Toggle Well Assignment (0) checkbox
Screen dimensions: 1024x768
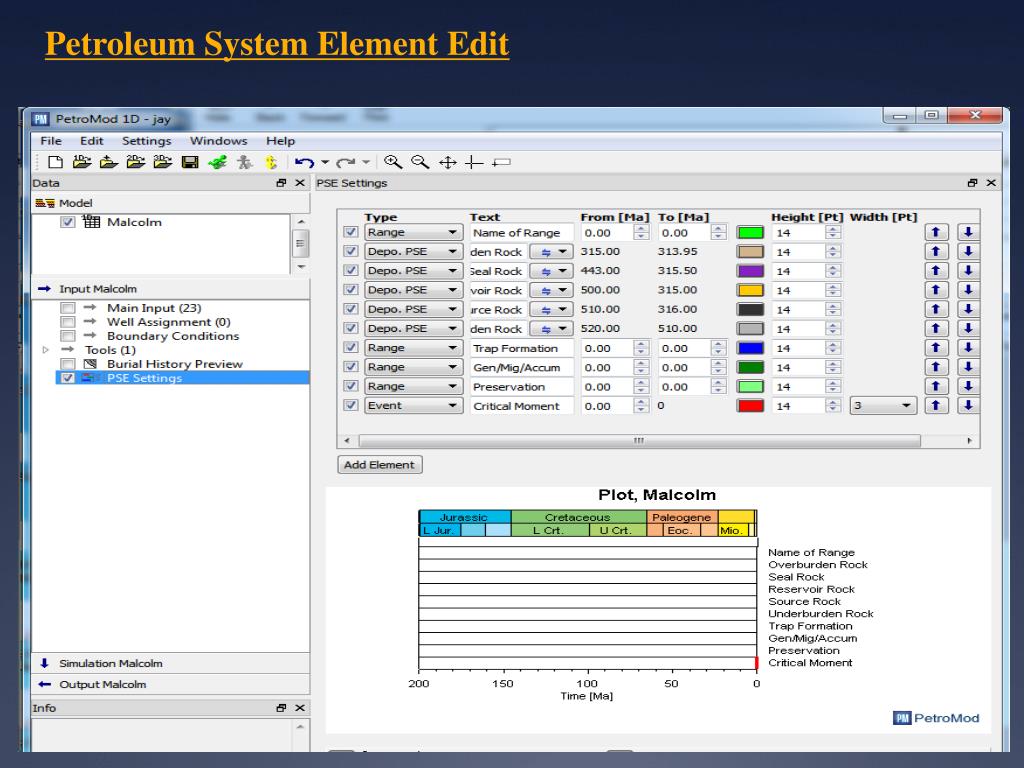point(67,322)
